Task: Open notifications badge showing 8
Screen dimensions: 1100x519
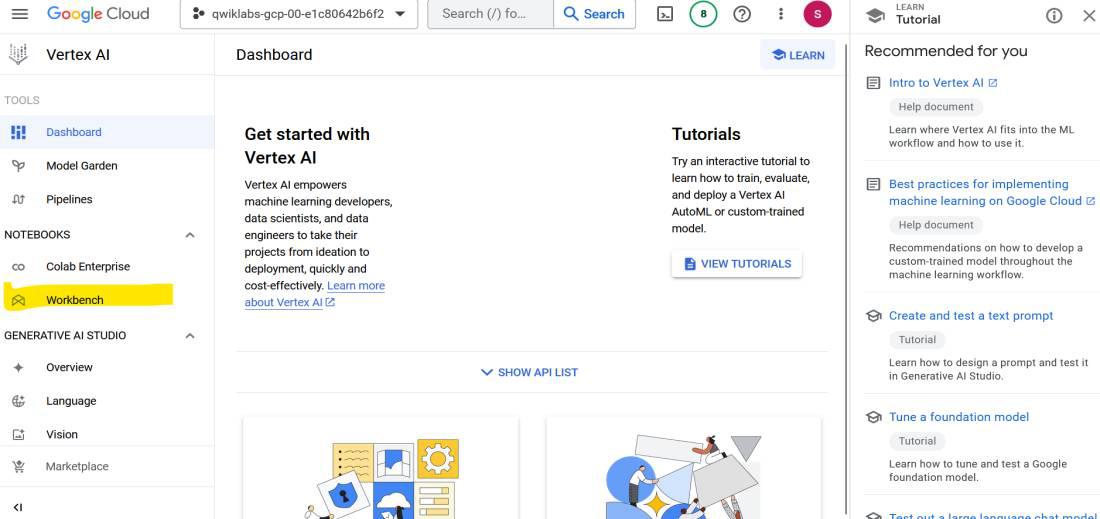Action: pyautogui.click(x=703, y=14)
